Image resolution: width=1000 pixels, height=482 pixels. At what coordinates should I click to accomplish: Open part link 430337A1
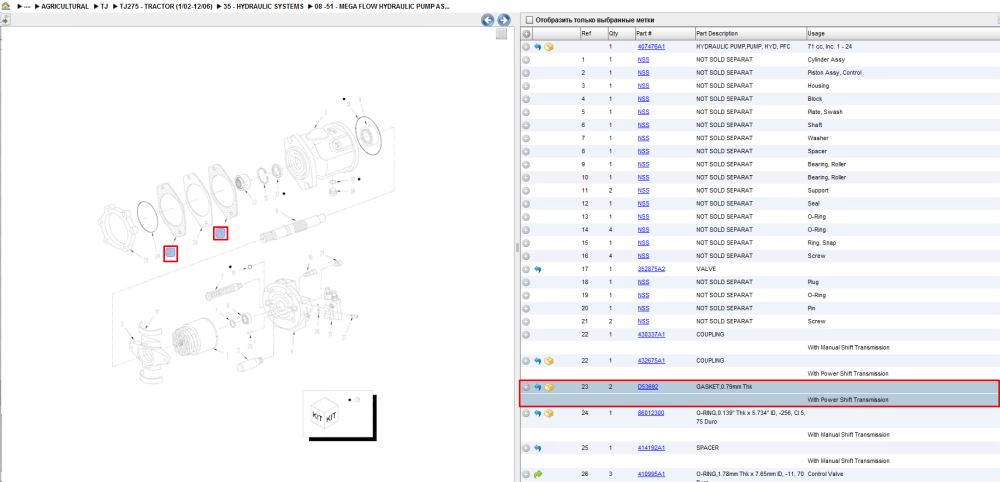coord(651,335)
